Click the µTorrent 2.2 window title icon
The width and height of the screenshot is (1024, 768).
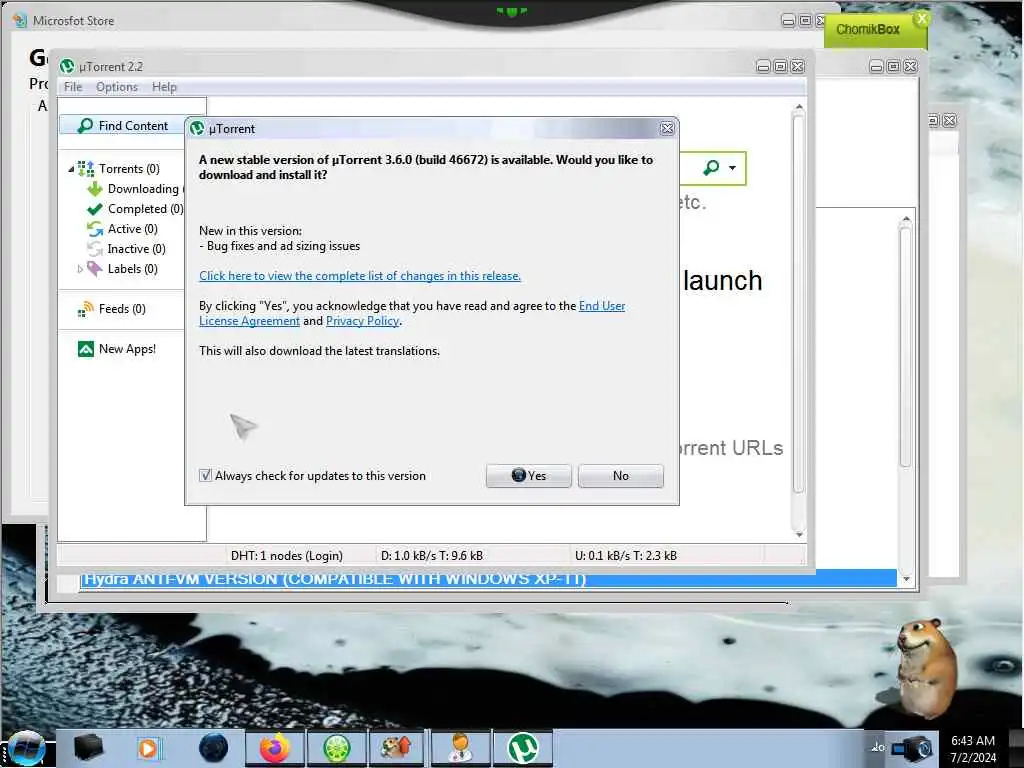coord(67,66)
